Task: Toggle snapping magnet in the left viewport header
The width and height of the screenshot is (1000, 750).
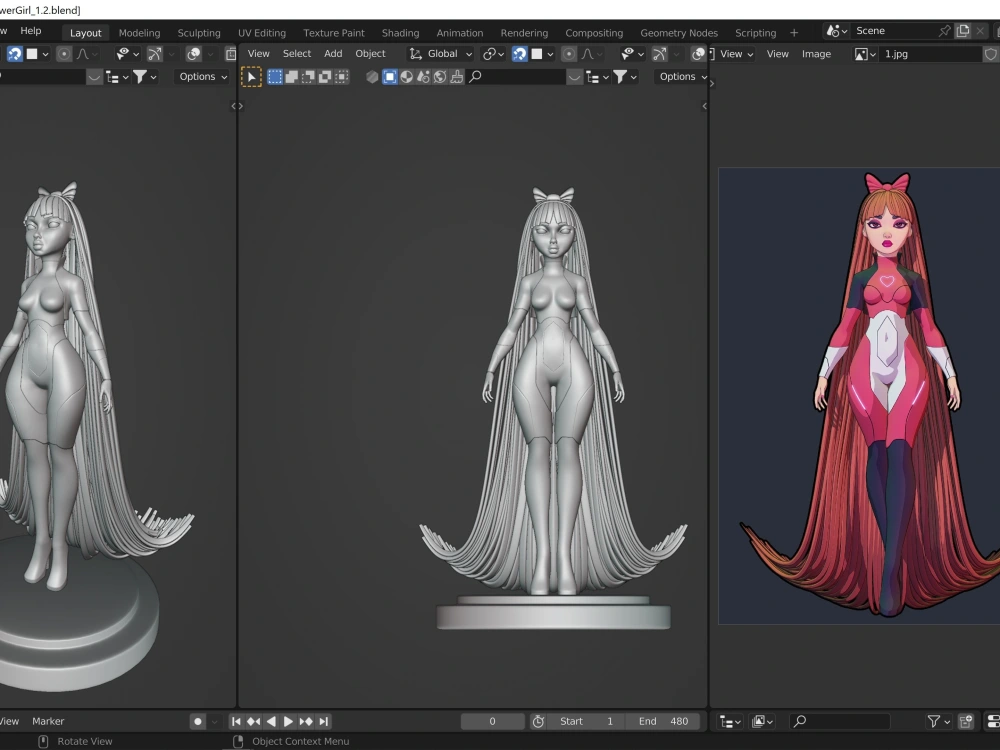Action: 15,54
